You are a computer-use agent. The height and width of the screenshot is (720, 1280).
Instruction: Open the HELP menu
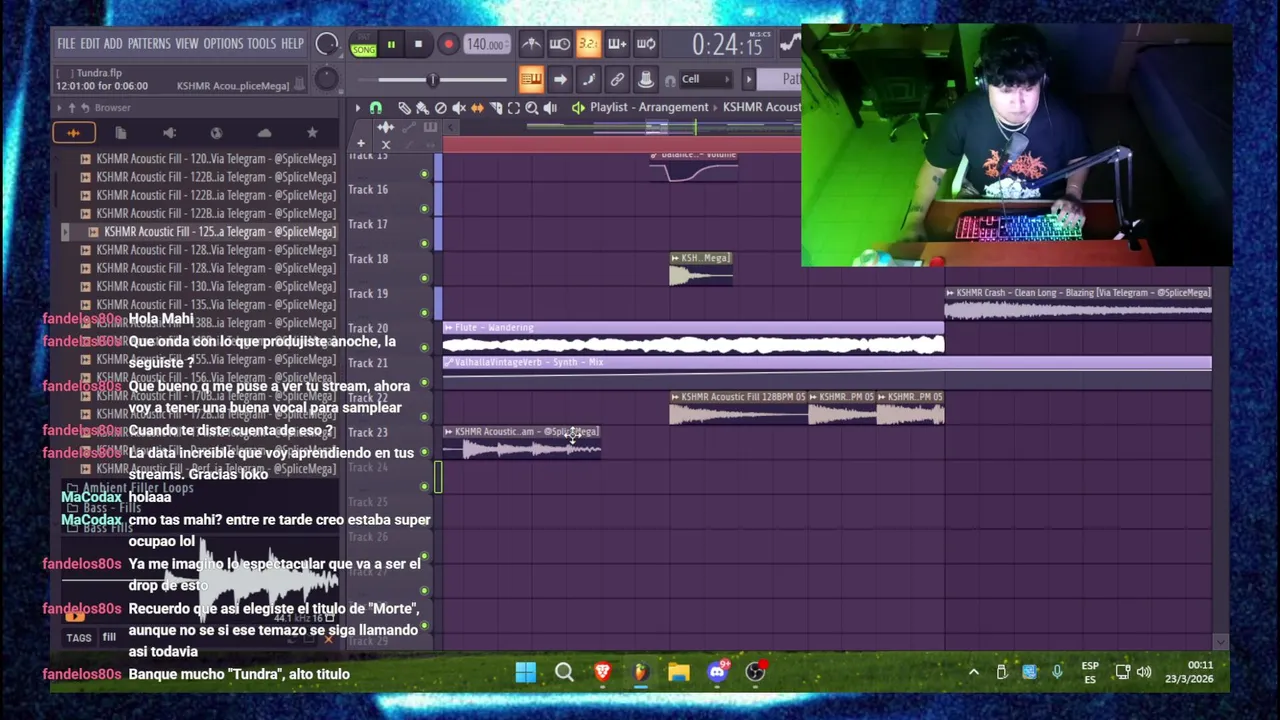tap(292, 44)
